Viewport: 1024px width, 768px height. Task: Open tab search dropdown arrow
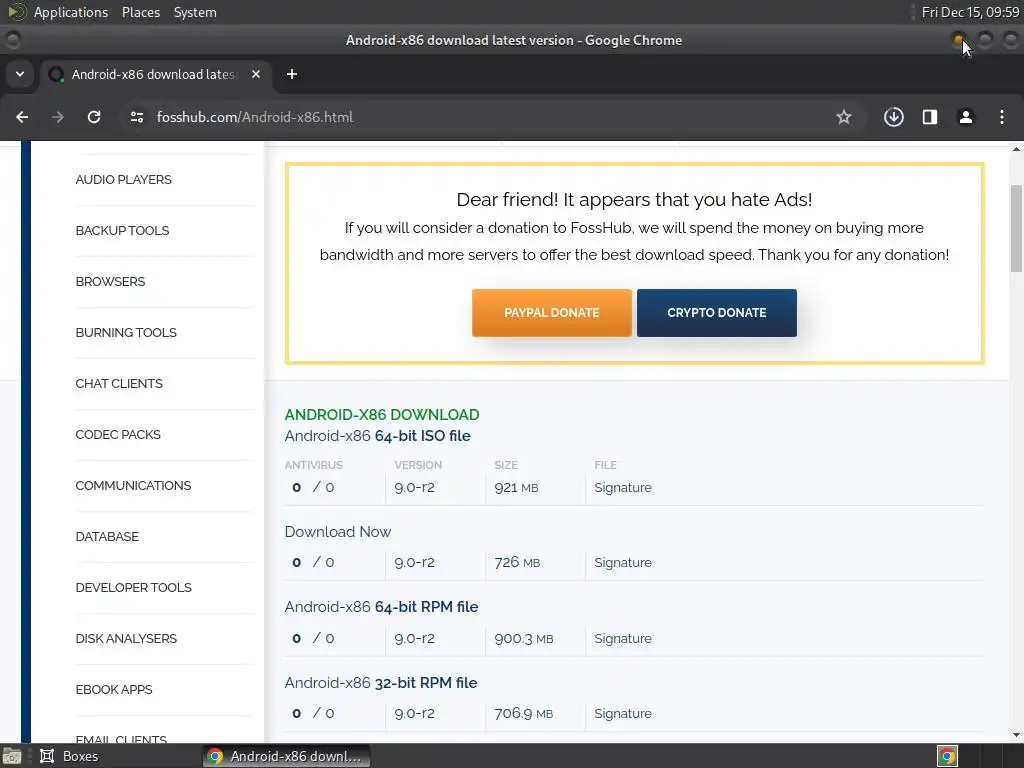pyautogui.click(x=20, y=74)
